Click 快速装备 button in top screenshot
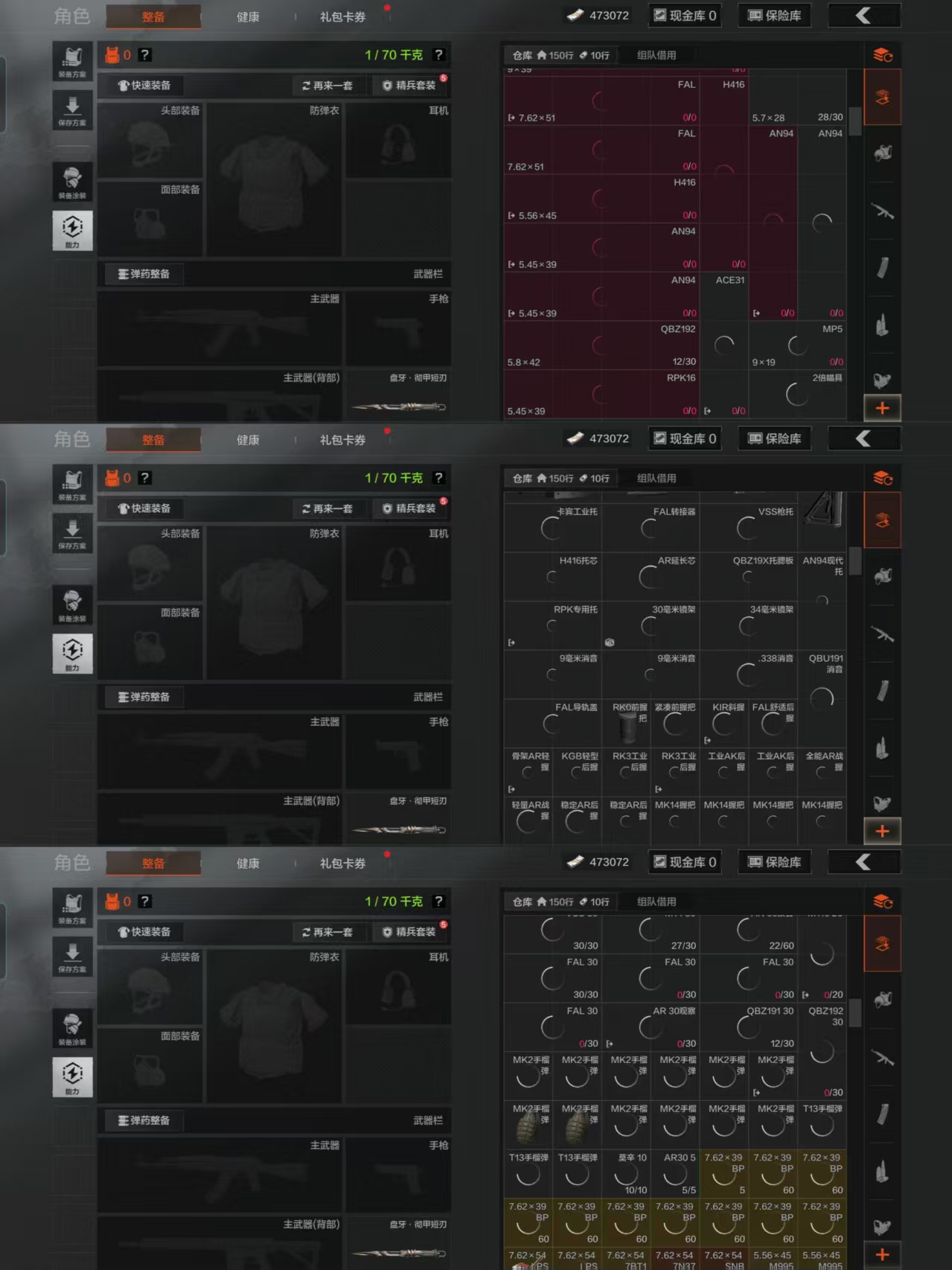 tap(145, 86)
